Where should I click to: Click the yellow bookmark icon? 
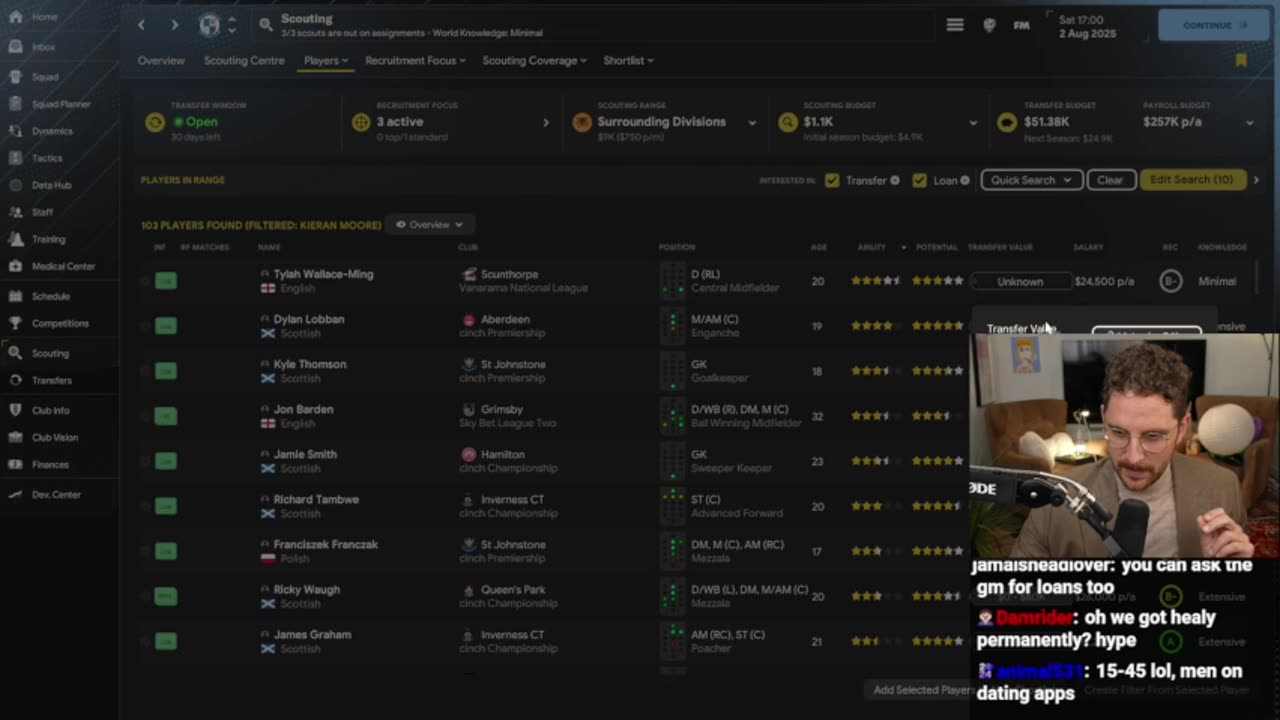click(x=1241, y=61)
